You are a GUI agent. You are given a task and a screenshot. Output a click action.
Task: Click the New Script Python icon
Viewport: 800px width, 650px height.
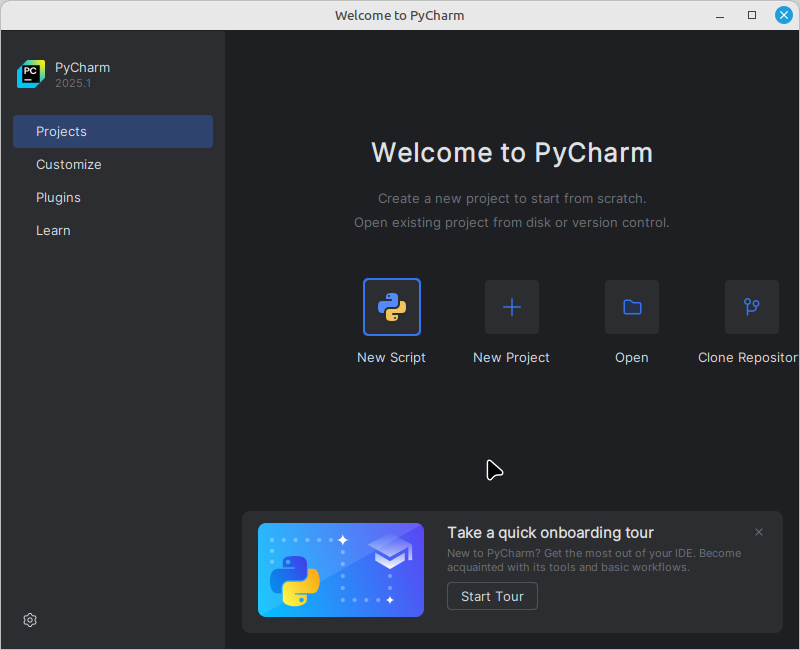pos(392,307)
